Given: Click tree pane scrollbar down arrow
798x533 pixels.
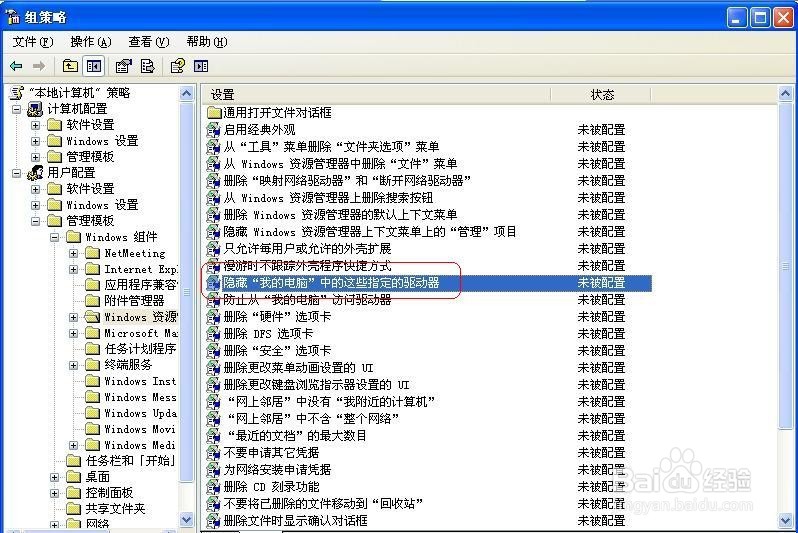Looking at the screenshot, I should tap(187, 520).
